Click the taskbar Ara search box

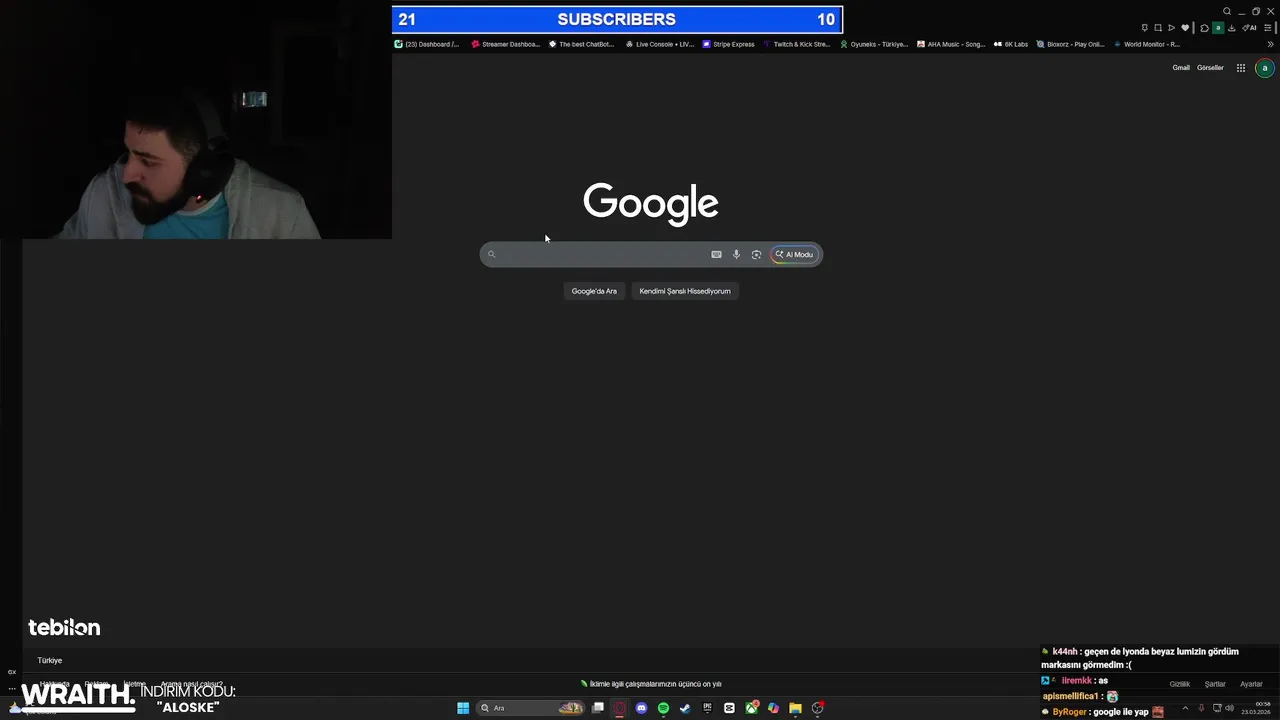(x=530, y=708)
